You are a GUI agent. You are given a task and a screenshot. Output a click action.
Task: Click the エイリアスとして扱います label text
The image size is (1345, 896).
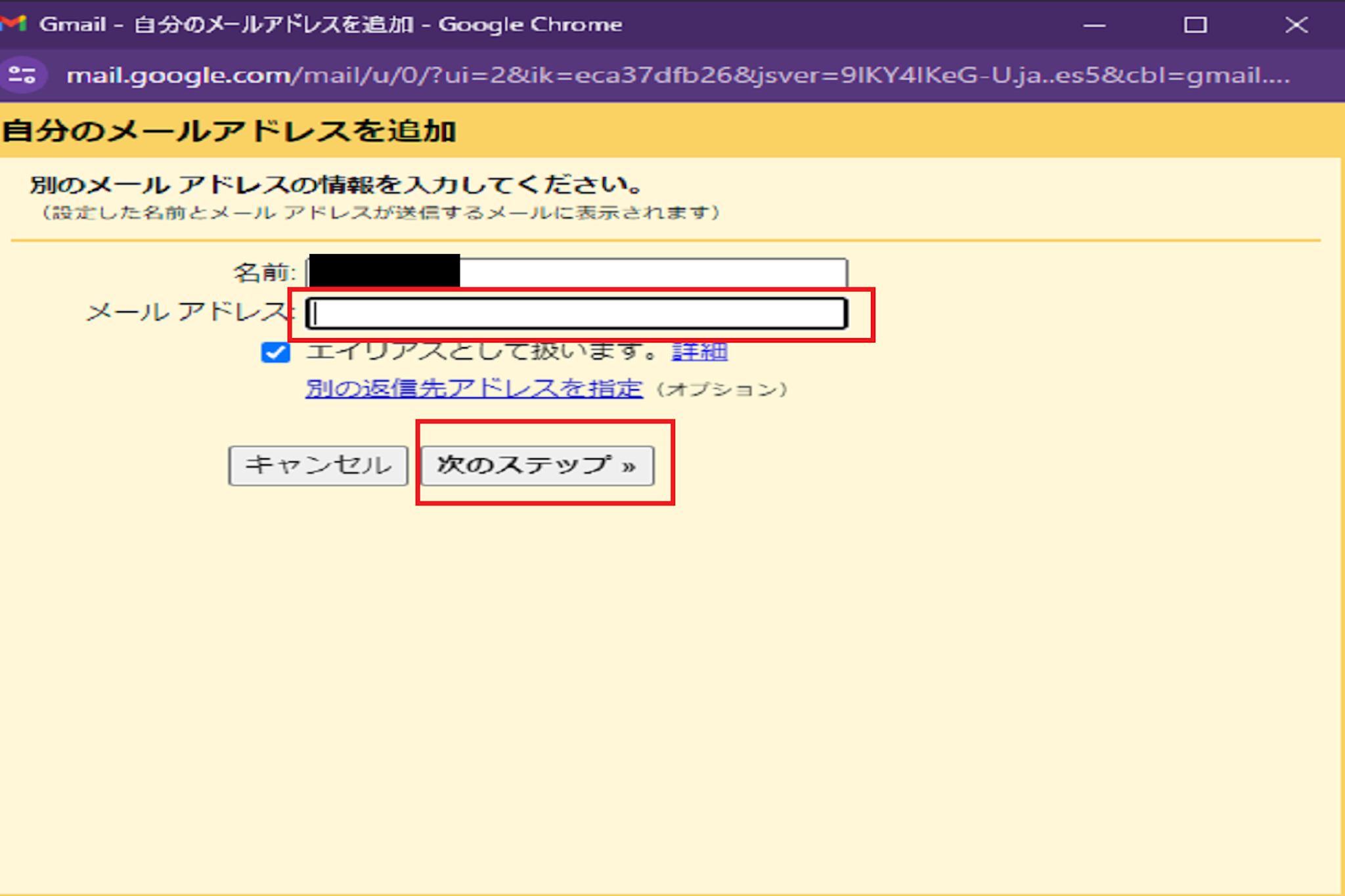tap(483, 351)
